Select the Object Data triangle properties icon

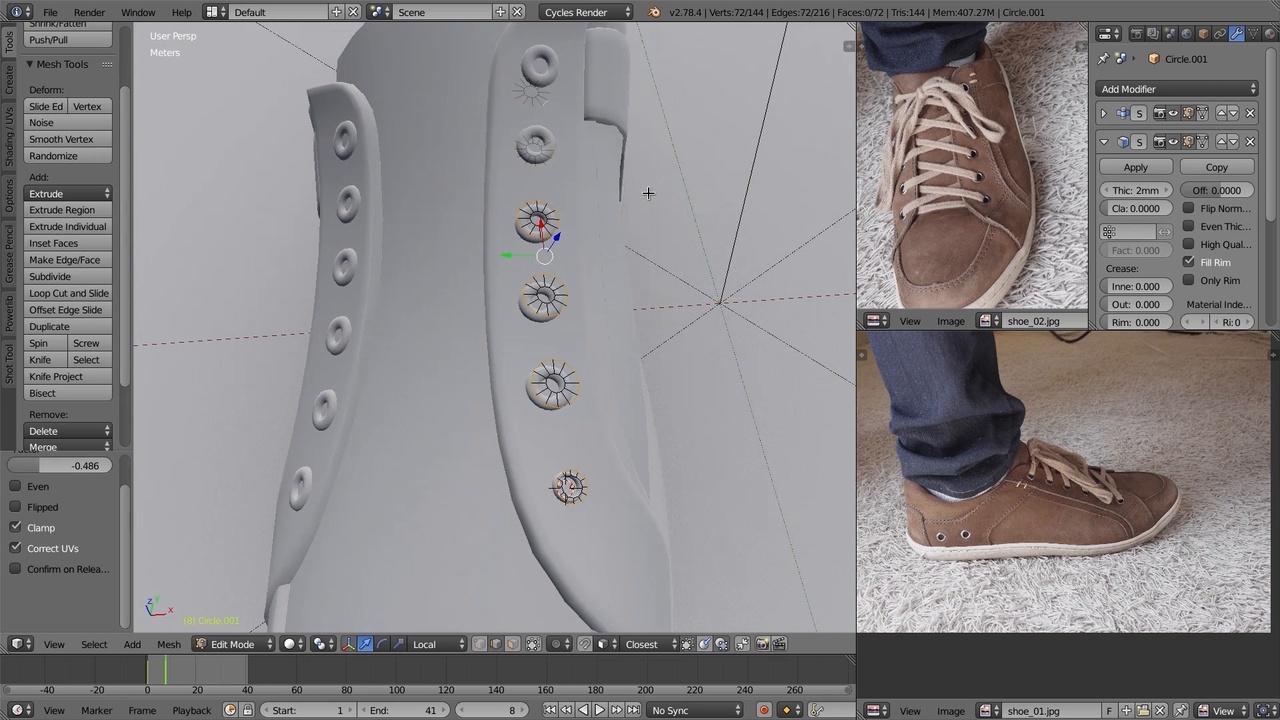1253,33
